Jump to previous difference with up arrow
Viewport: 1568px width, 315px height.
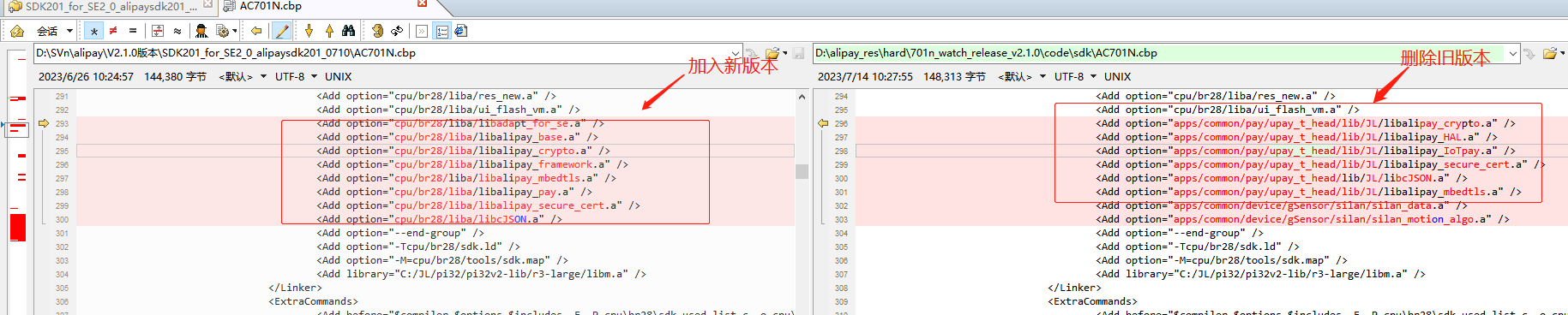click(329, 31)
